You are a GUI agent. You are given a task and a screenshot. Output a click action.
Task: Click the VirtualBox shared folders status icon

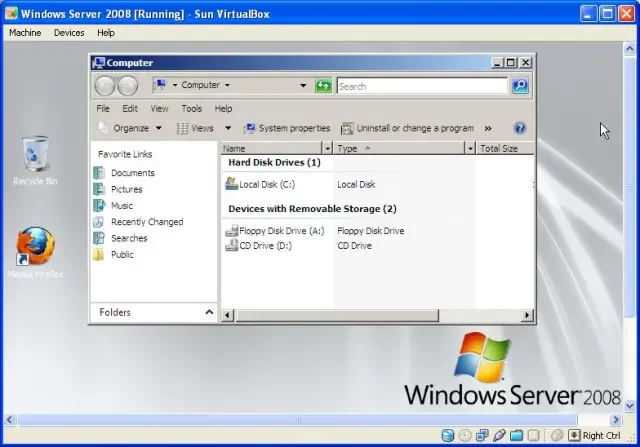516,436
